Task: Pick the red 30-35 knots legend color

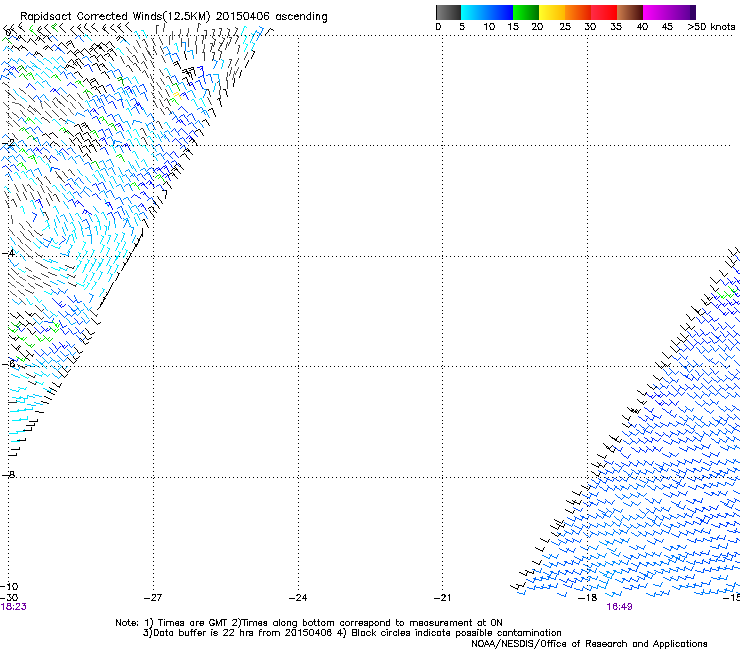Action: point(604,12)
